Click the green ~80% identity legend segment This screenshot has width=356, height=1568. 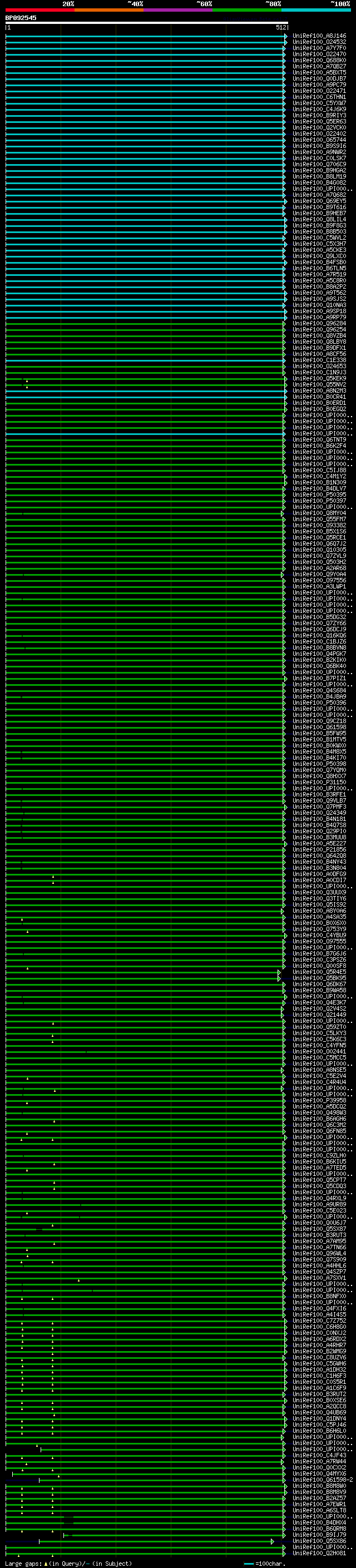tap(247, 11)
